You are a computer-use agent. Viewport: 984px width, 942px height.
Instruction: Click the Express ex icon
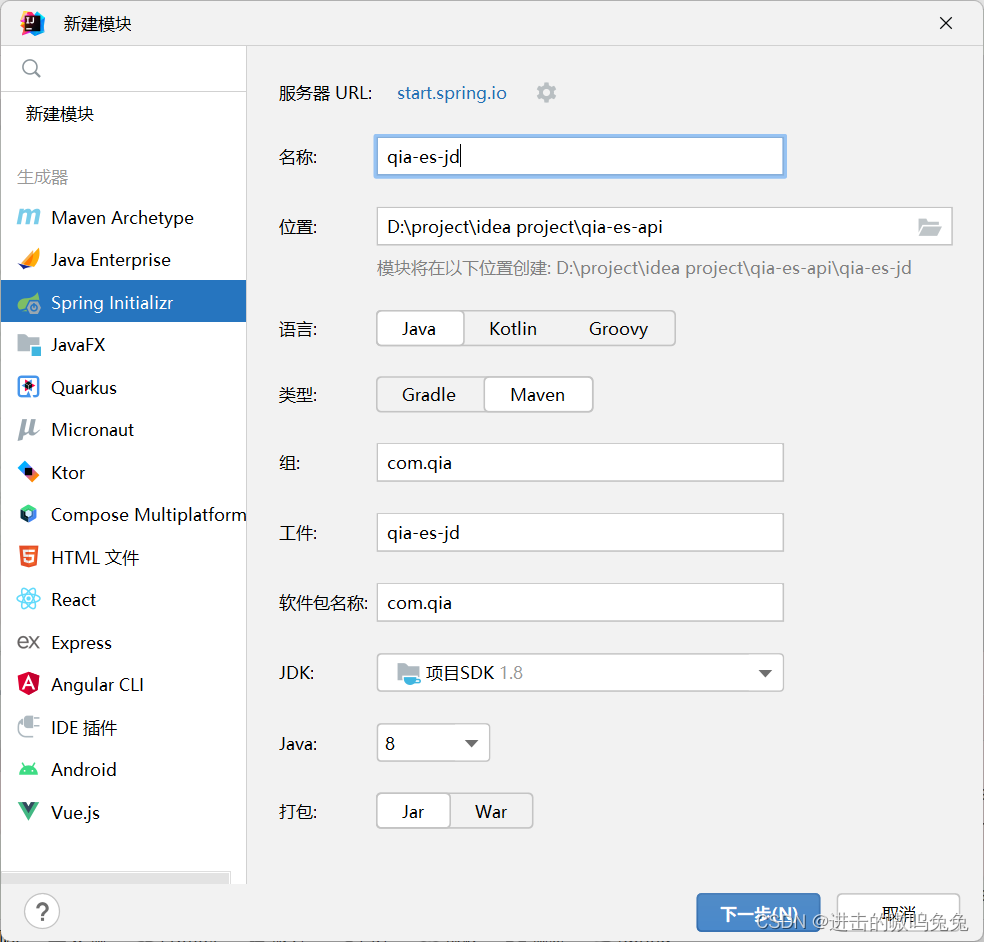point(28,642)
